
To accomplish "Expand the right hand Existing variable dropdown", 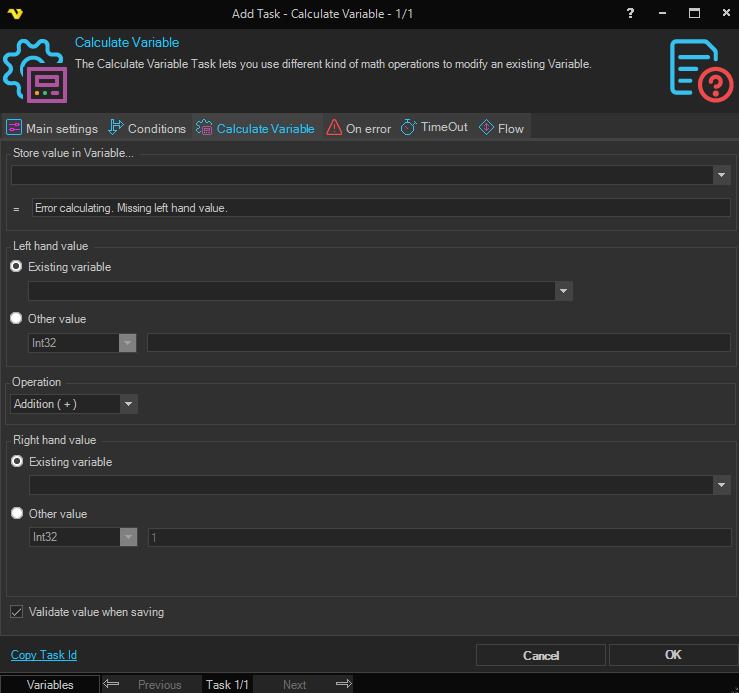I will 721,485.
